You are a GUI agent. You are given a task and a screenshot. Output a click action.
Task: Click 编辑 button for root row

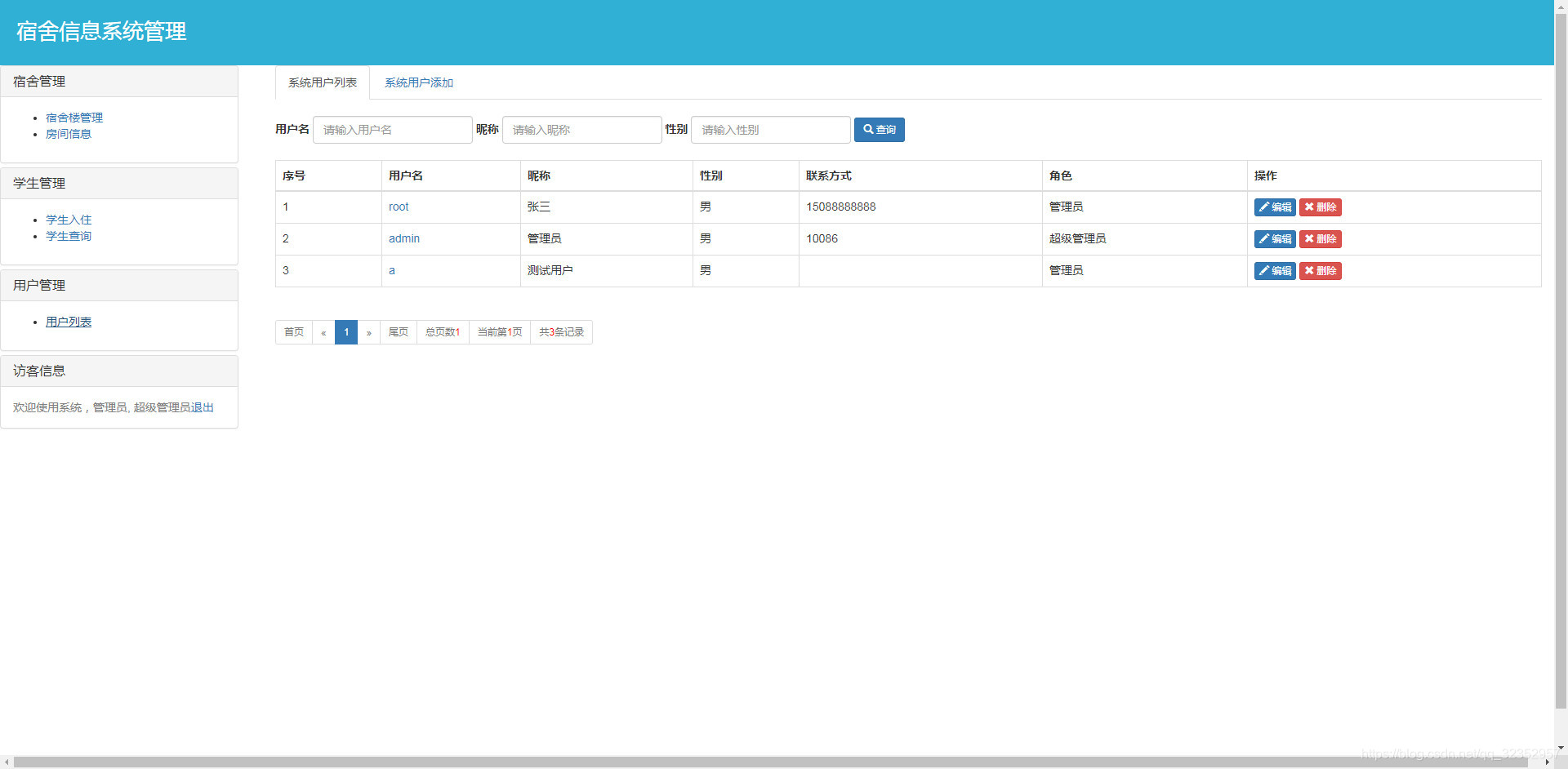click(x=1275, y=207)
